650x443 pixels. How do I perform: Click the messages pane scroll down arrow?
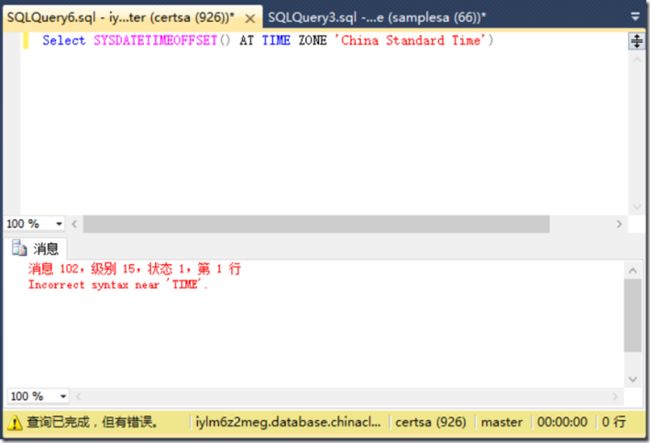click(x=633, y=379)
